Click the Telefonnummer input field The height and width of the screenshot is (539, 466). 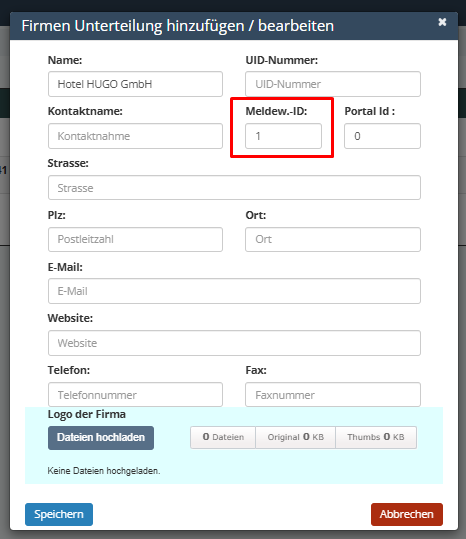[x=135, y=395]
